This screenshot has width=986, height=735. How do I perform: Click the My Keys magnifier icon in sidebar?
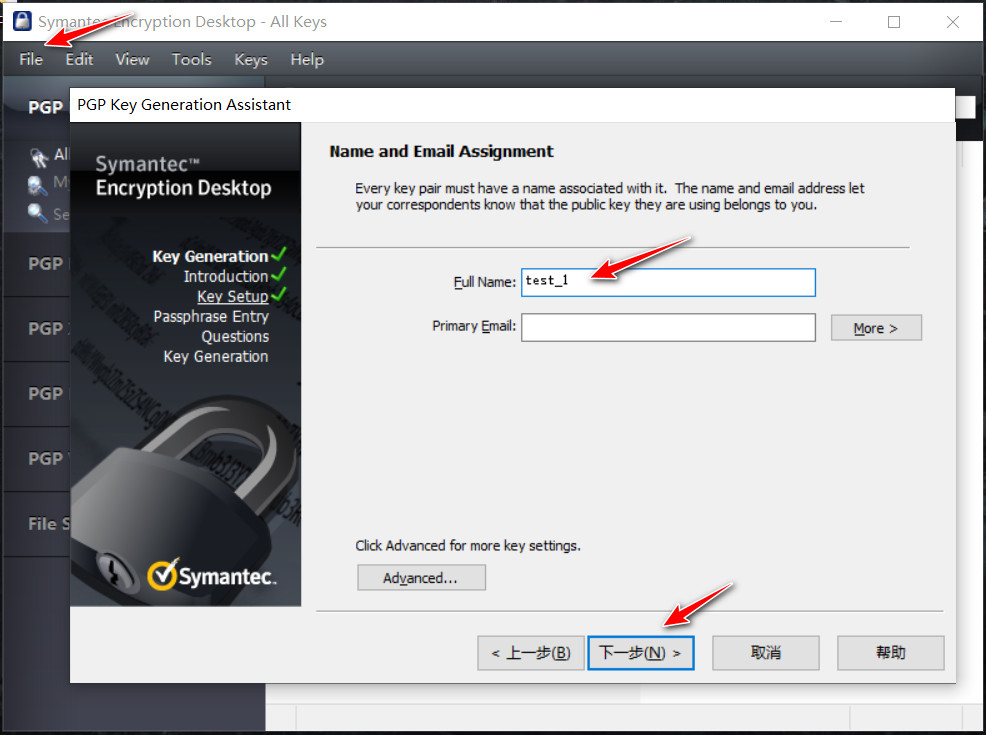(38, 185)
